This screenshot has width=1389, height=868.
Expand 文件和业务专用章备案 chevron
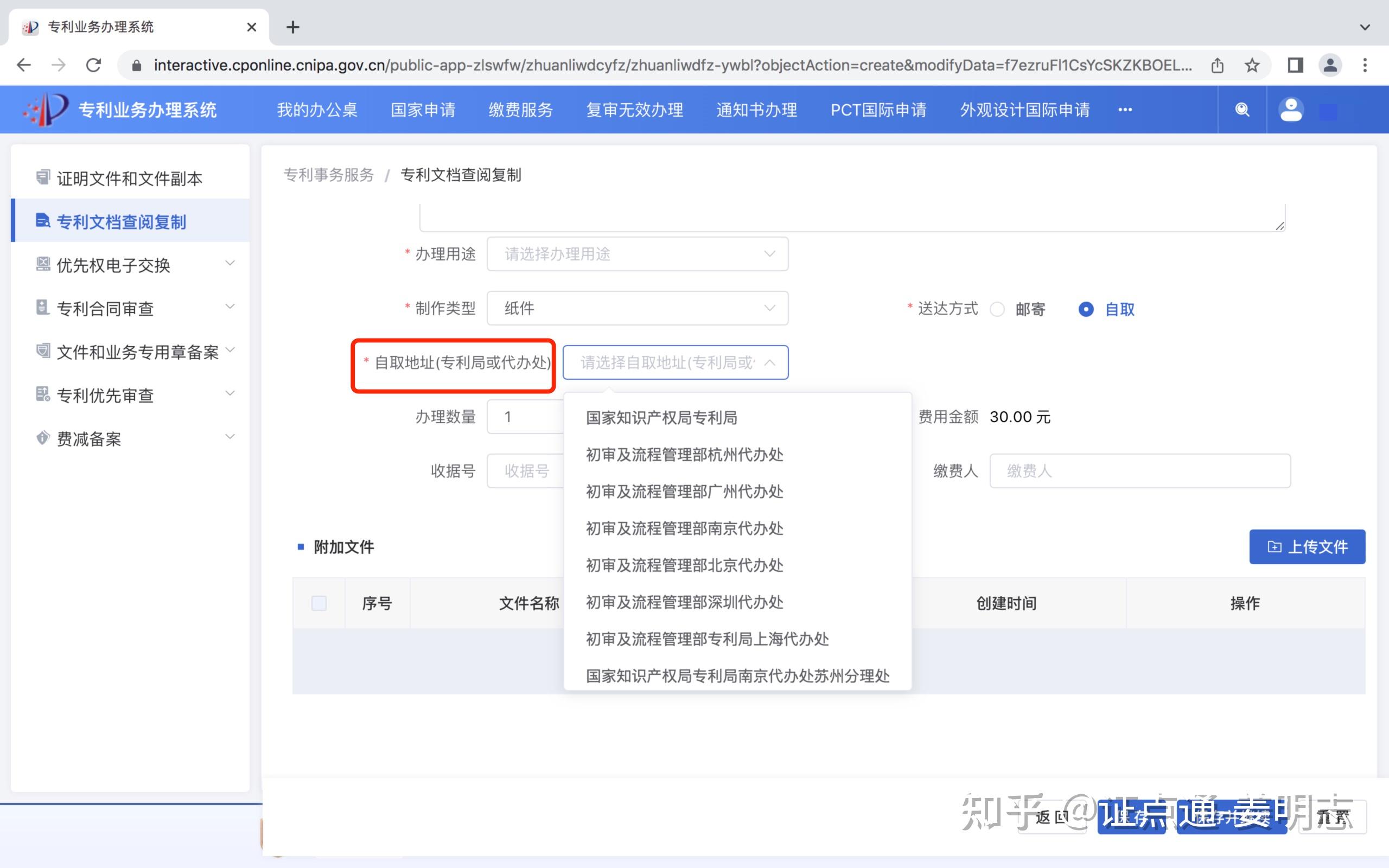230,350
